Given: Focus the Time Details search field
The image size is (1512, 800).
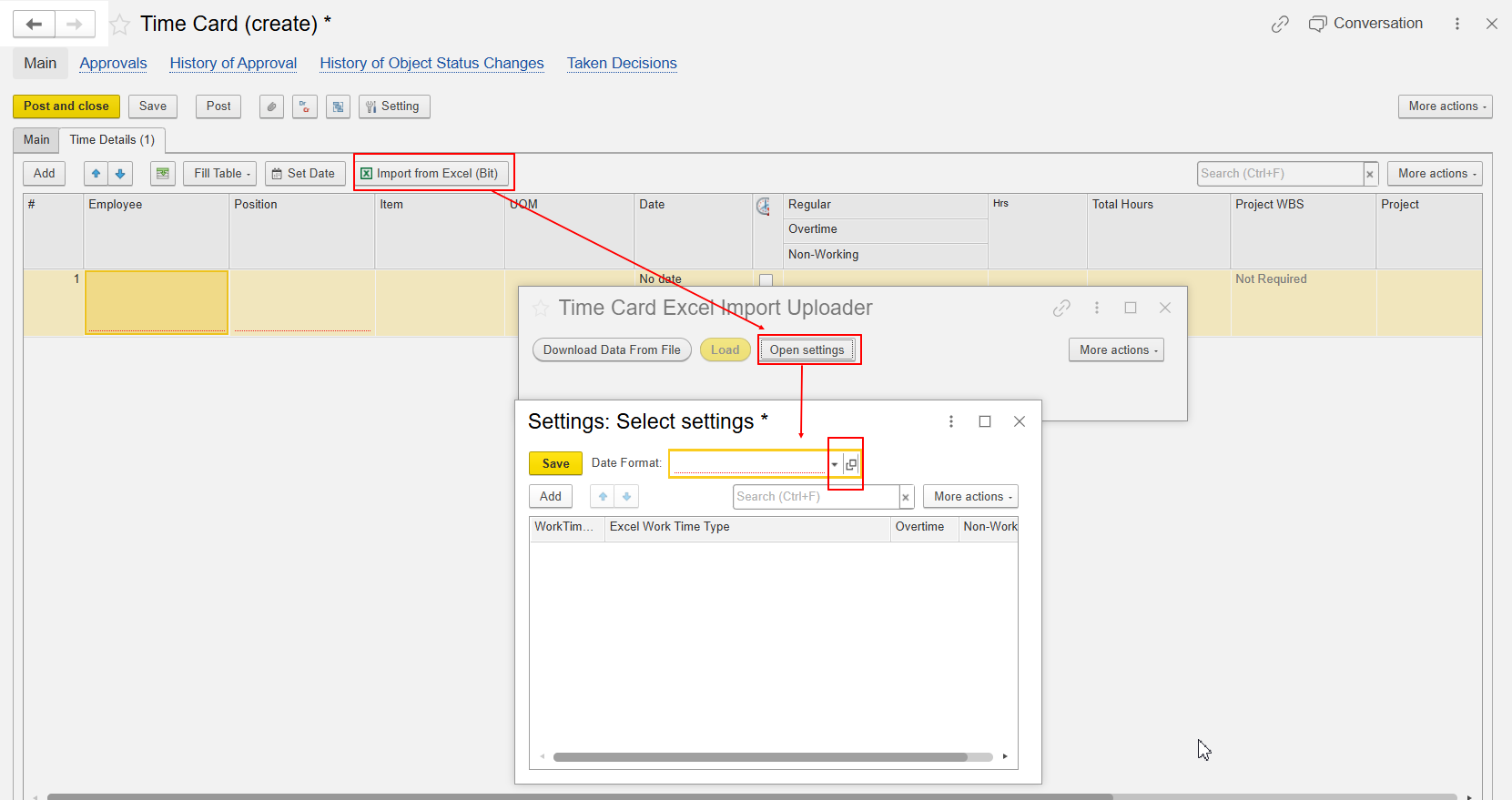Looking at the screenshot, I should 1280,174.
